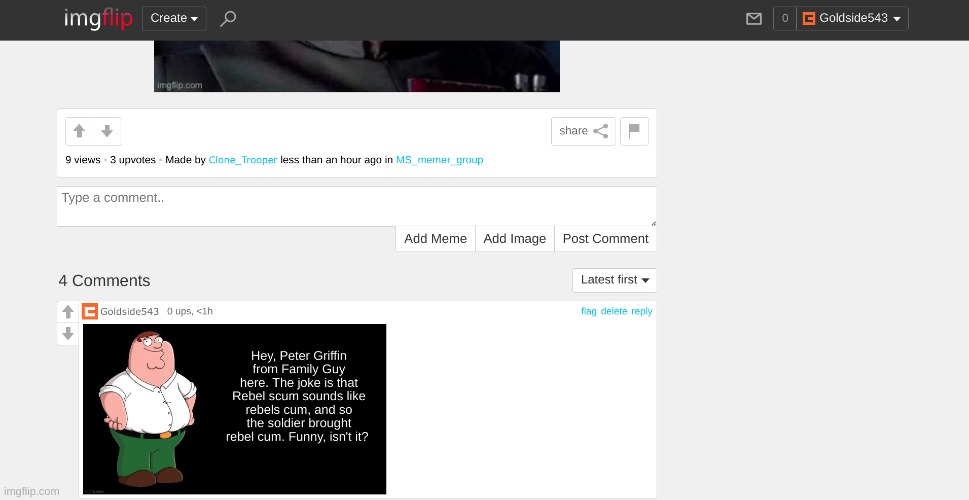Downvote the Goldside543 comment
The image size is (969, 500).
(68, 334)
